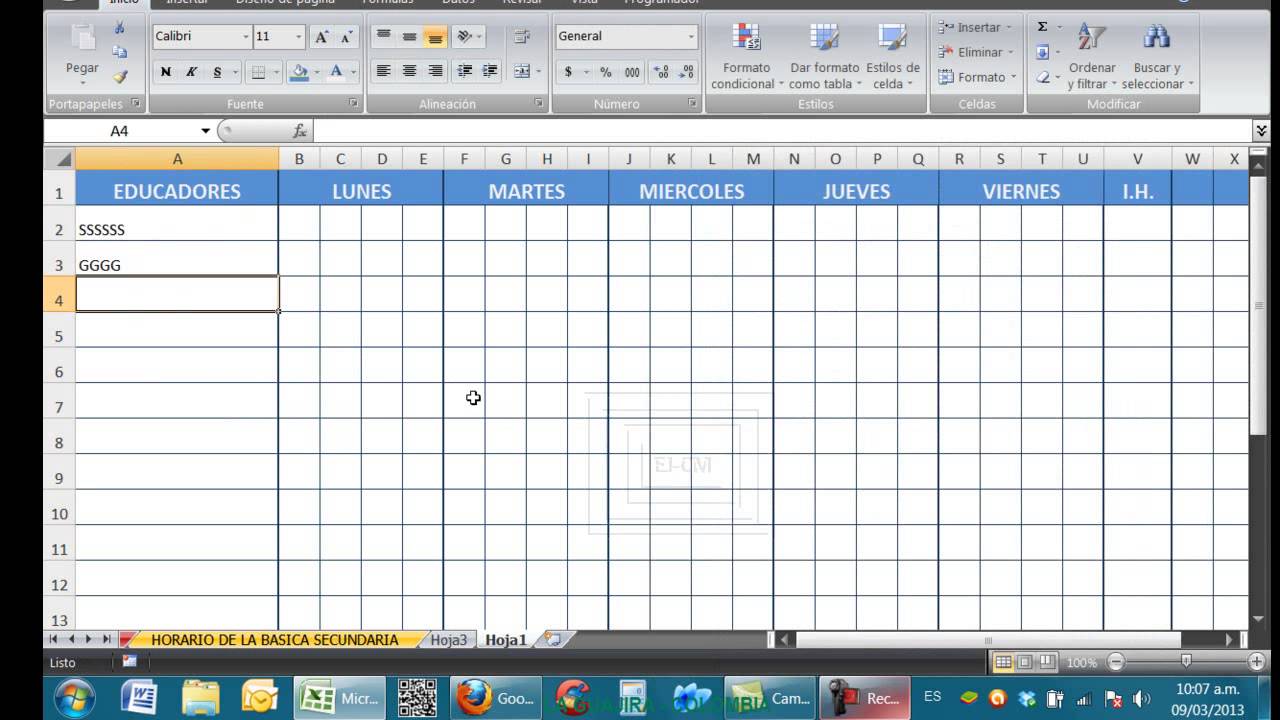Toggle middle vertical alignment
The height and width of the screenshot is (720, 1280).
pos(409,37)
